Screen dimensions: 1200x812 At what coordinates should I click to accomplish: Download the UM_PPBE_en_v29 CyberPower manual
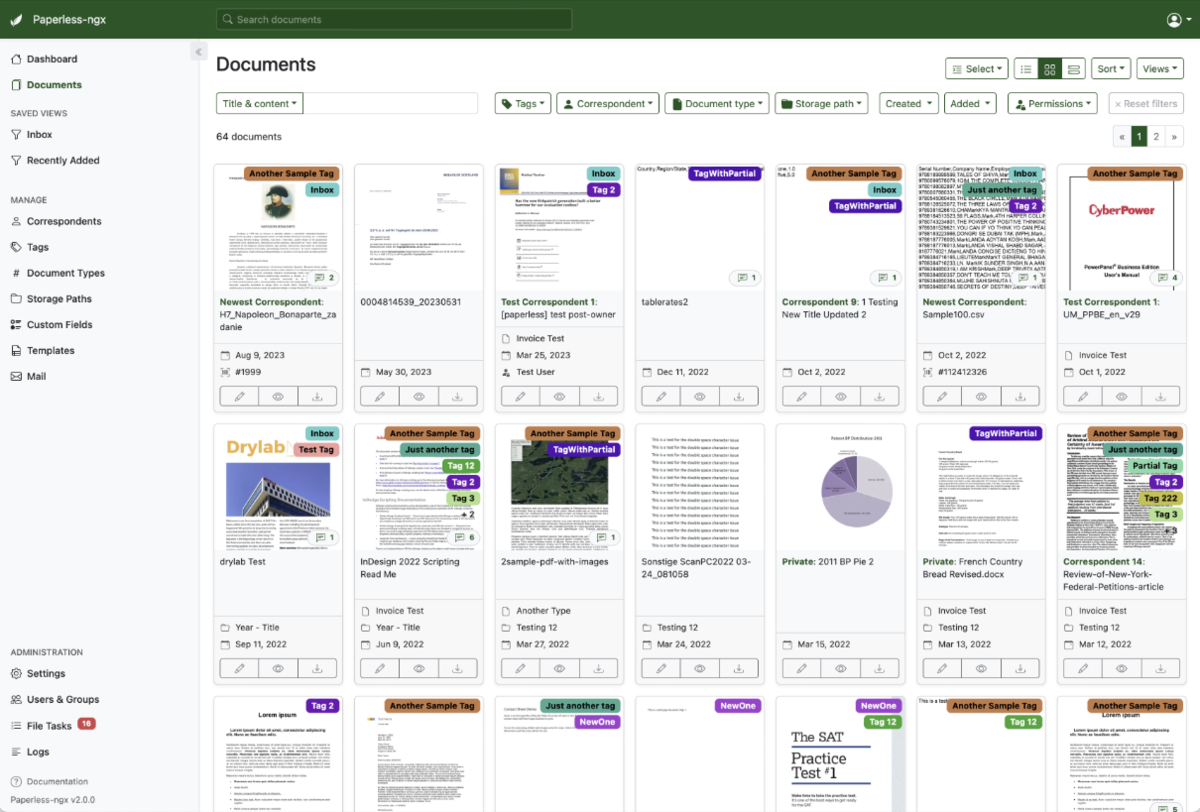[1160, 395]
